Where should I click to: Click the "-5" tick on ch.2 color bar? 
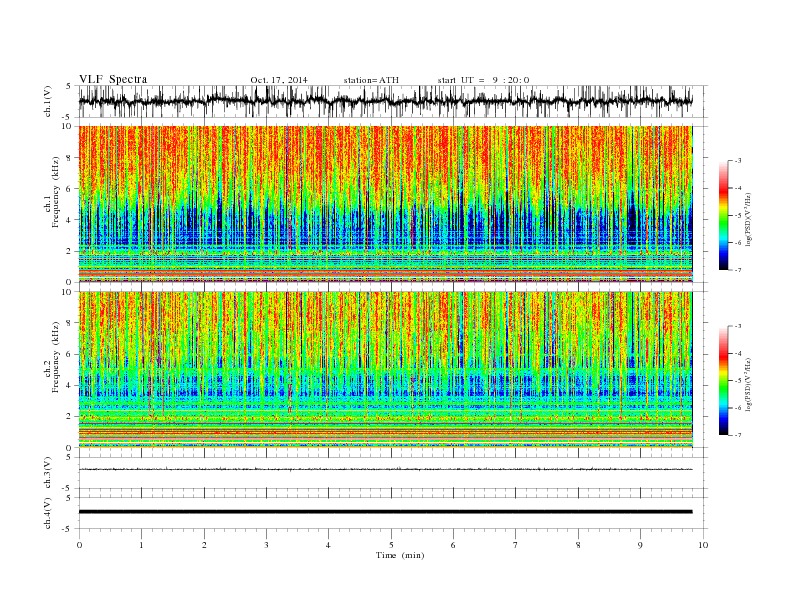point(737,380)
